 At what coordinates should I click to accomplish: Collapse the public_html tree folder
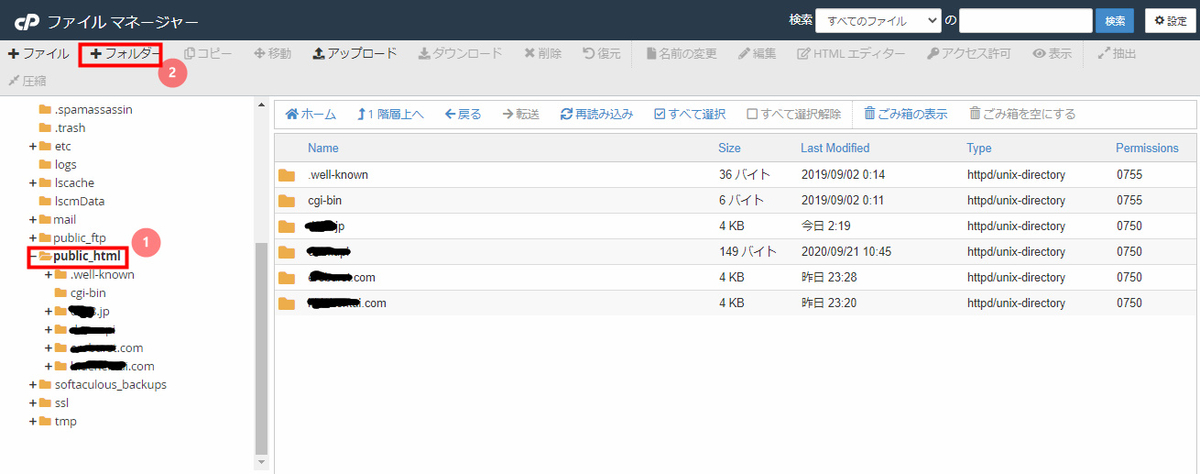tap(33, 256)
